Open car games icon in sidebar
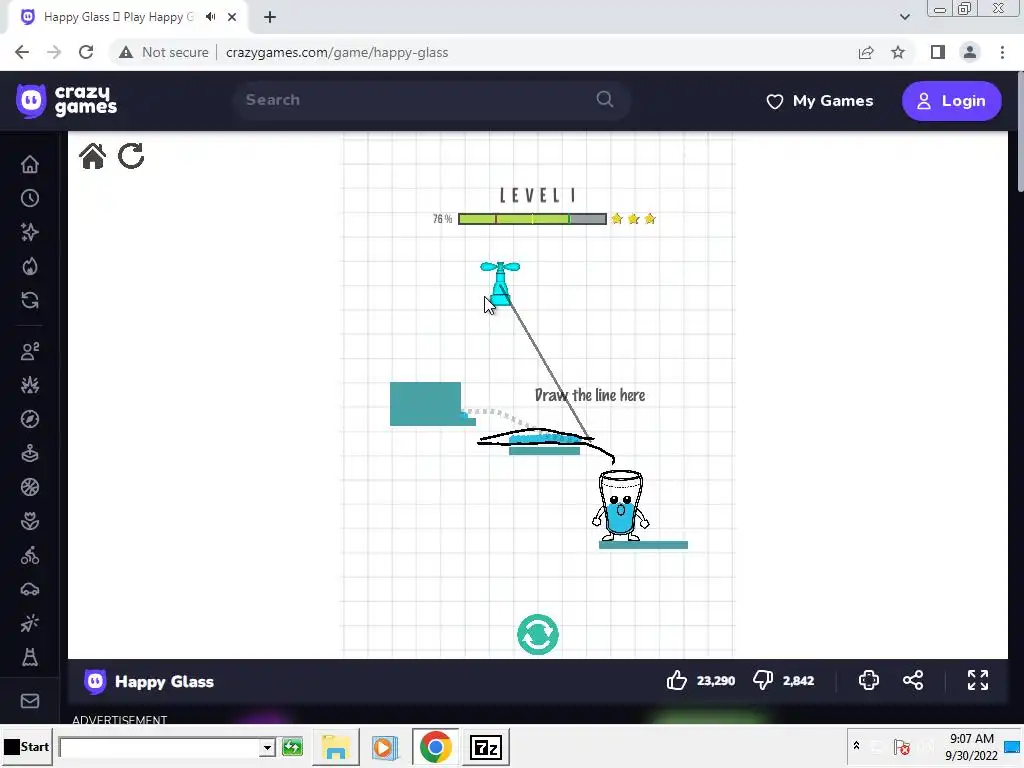Image resolution: width=1024 pixels, height=768 pixels. [30, 589]
